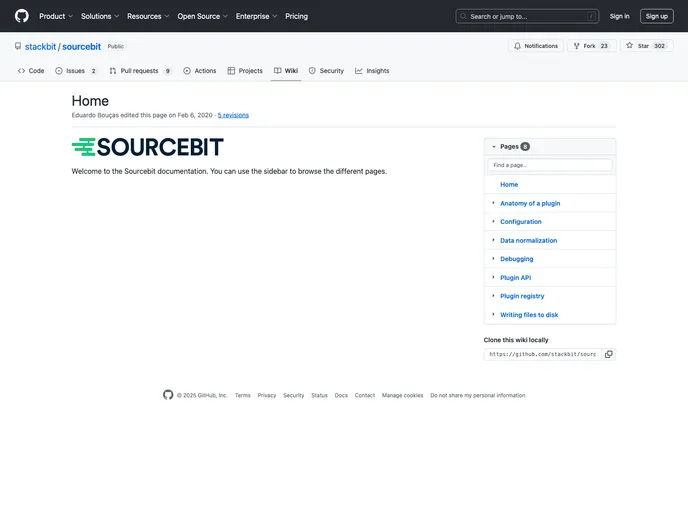Click the Security tab shield icon
The image size is (688, 512).
point(312,71)
